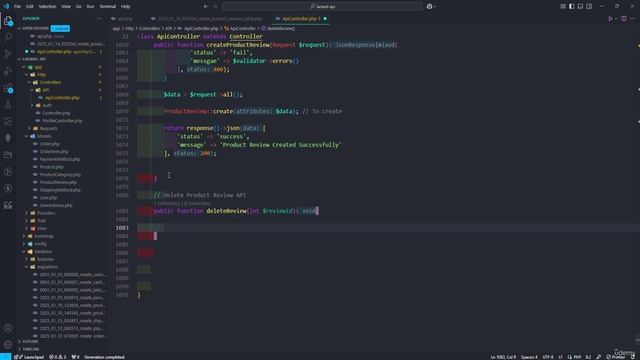Click the command center search field
640x360 pixels.
click(x=322, y=7)
